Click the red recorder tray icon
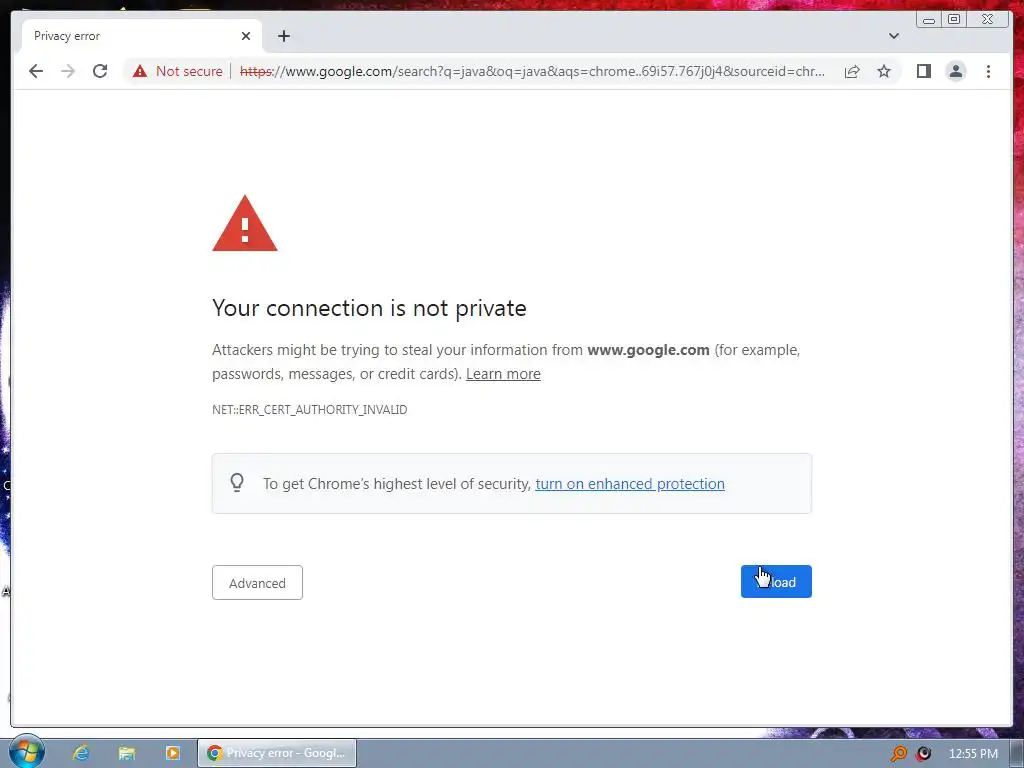This screenshot has width=1024, height=768. [x=923, y=754]
